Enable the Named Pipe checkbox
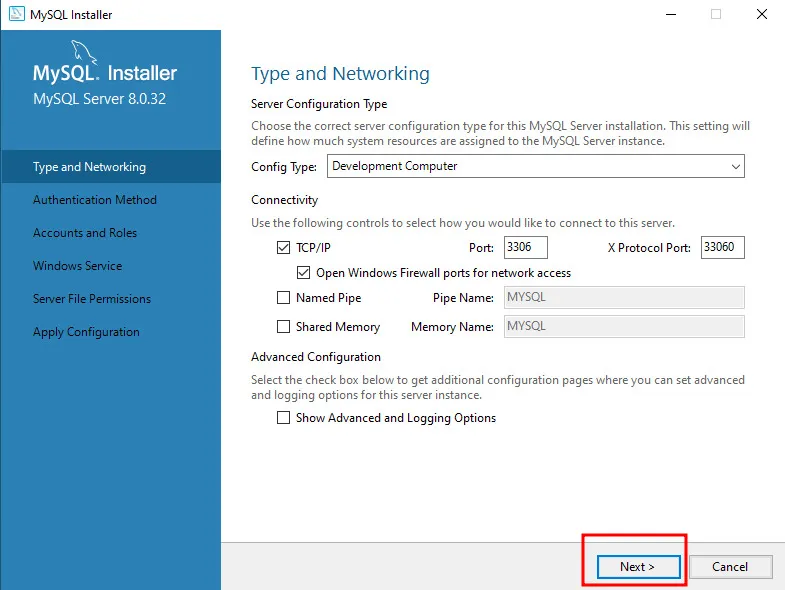Screen dimensions: 785x590 pos(283,298)
